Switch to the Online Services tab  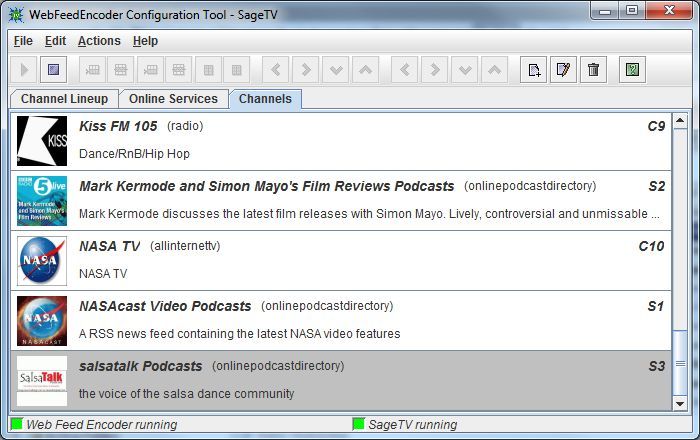pos(173,99)
